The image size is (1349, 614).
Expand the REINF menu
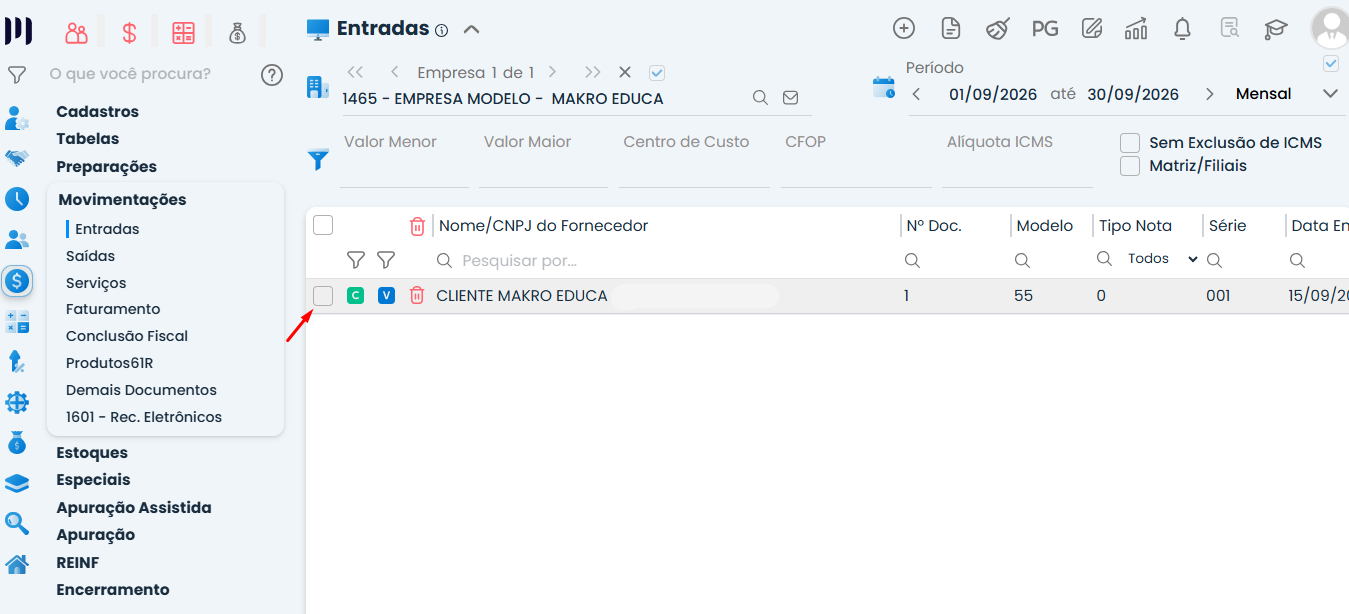click(78, 563)
